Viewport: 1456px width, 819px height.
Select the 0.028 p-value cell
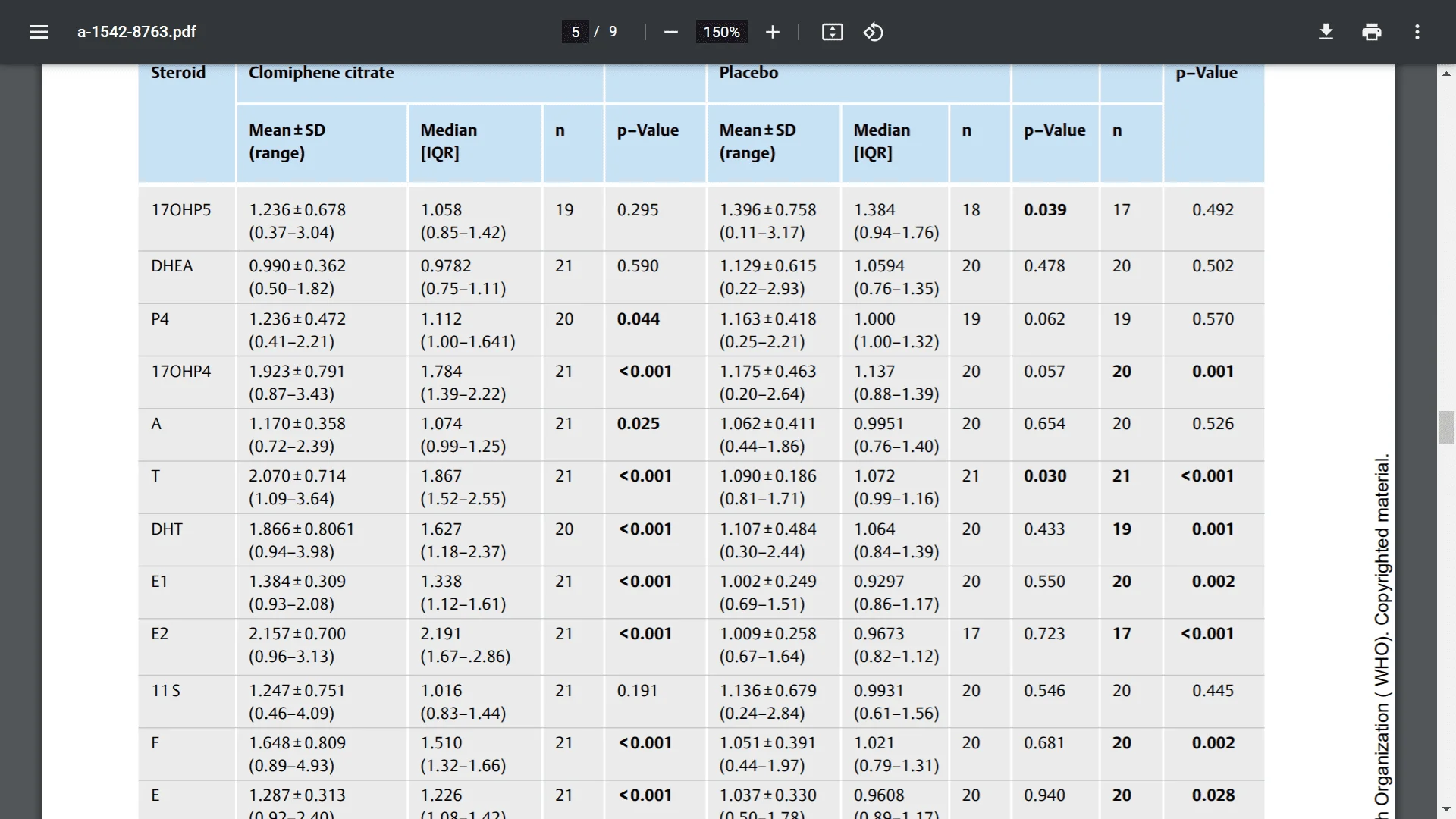click(1213, 795)
